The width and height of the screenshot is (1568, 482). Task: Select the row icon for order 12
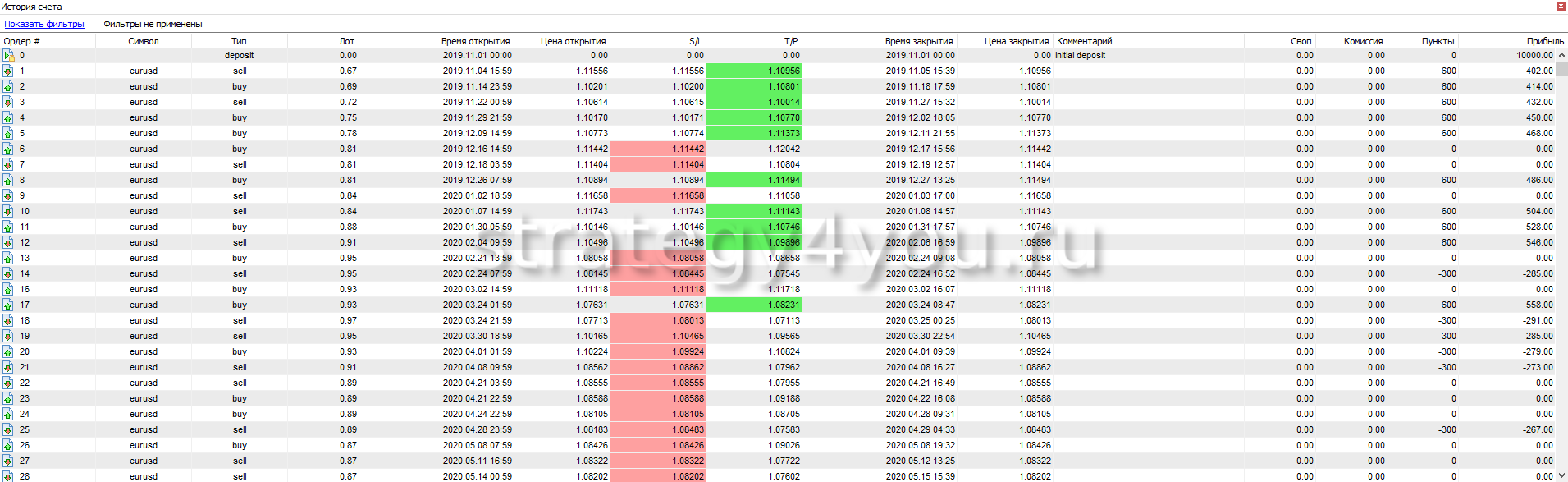[x=7, y=242]
